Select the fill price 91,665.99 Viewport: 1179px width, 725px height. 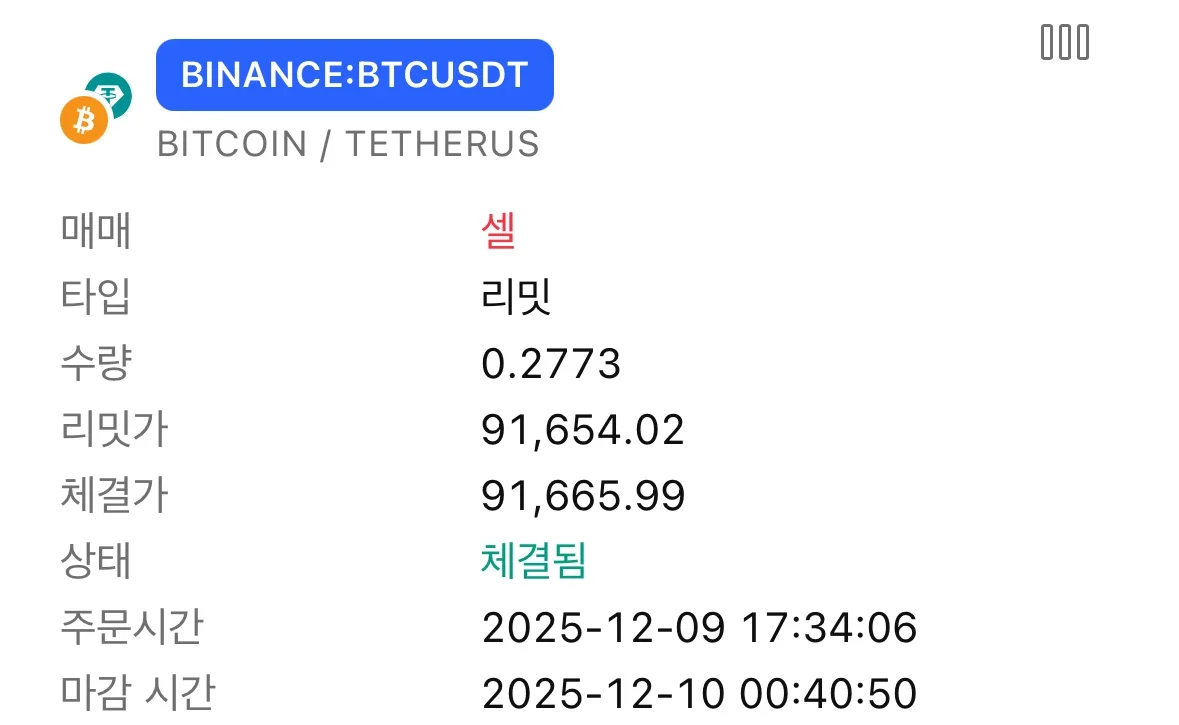(x=583, y=496)
